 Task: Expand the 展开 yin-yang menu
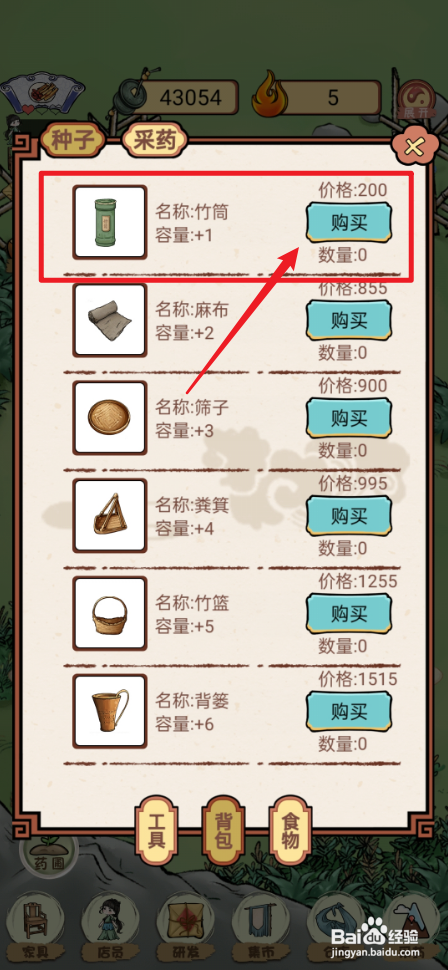[416, 101]
